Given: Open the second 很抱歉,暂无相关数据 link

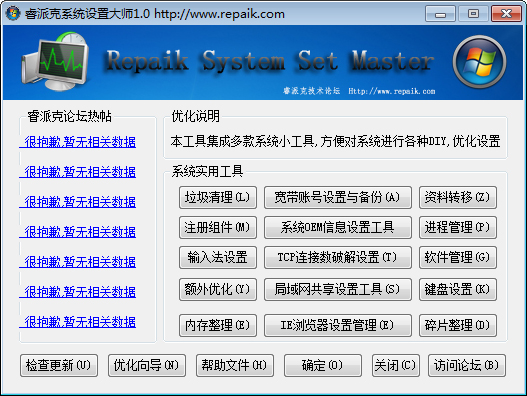Looking at the screenshot, I should click(78, 172).
